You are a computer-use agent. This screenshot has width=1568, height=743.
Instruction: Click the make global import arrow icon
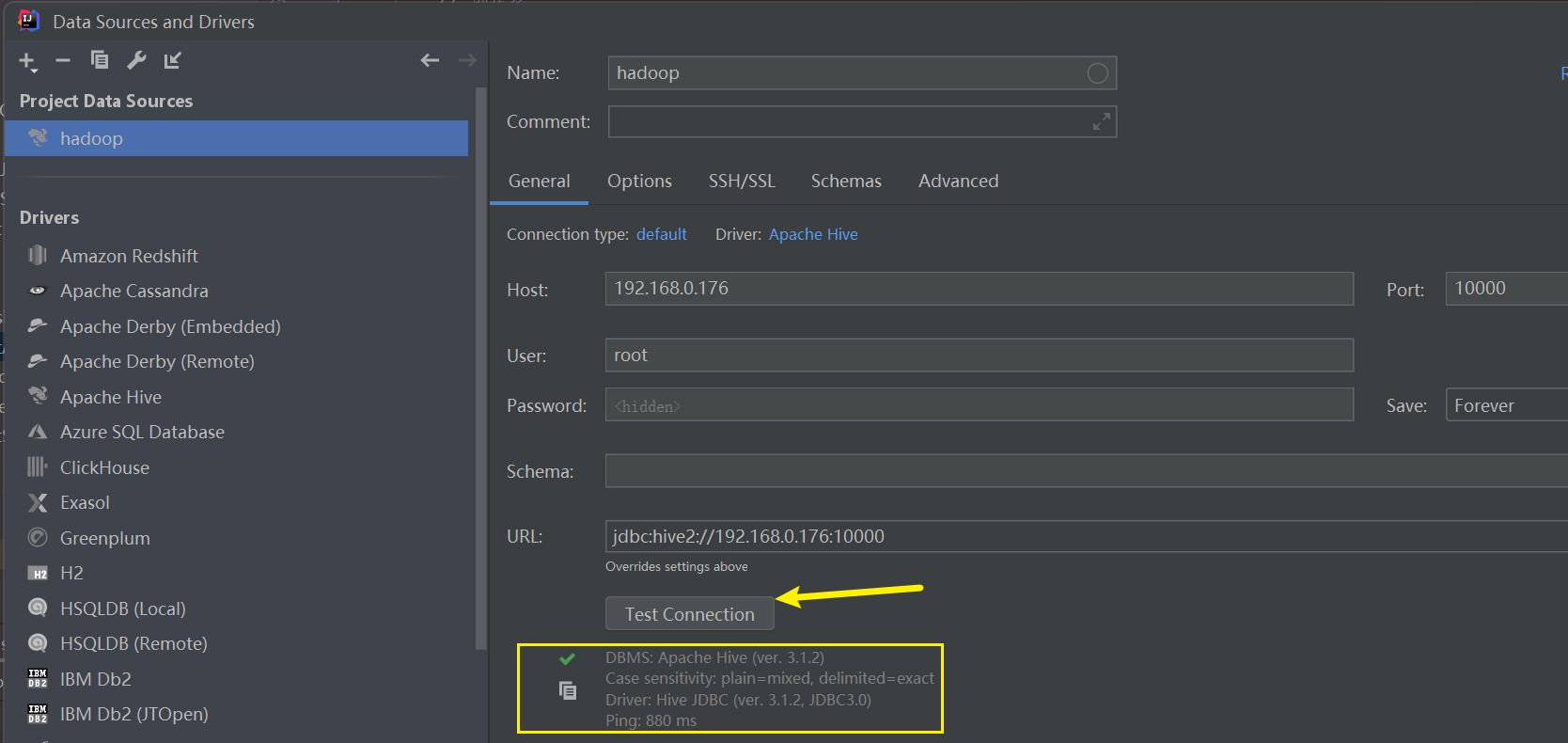click(172, 60)
